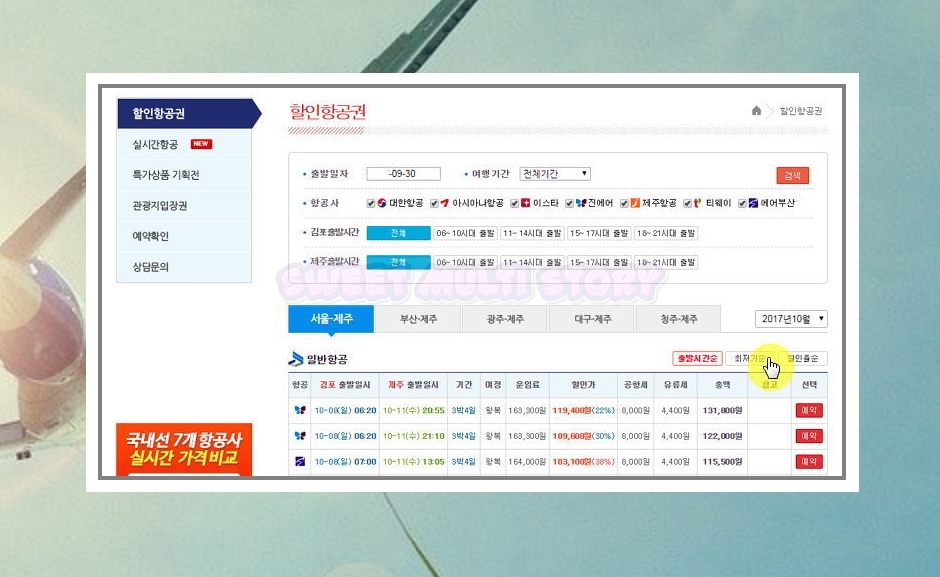The image size is (940, 577).
Task: Click the discounted price 109,600원(30%)
Action: click(583, 437)
